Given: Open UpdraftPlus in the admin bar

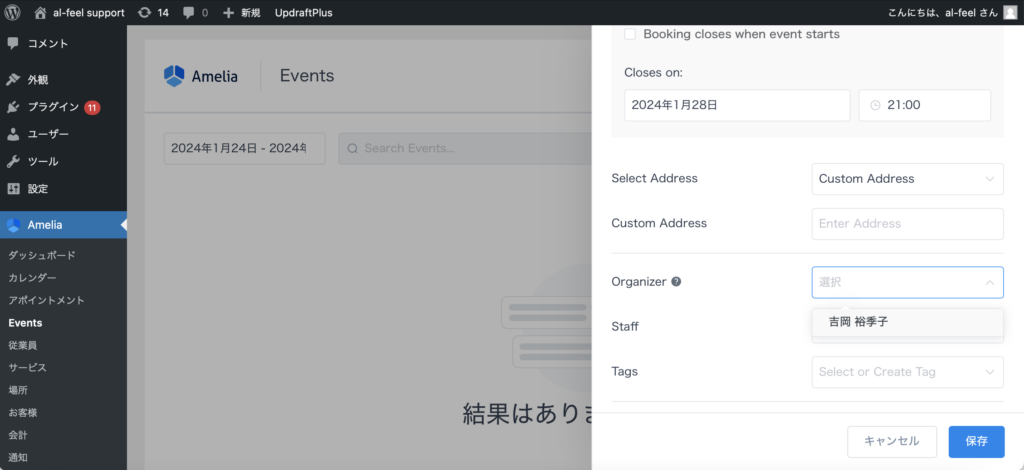Looking at the screenshot, I should (x=303, y=13).
